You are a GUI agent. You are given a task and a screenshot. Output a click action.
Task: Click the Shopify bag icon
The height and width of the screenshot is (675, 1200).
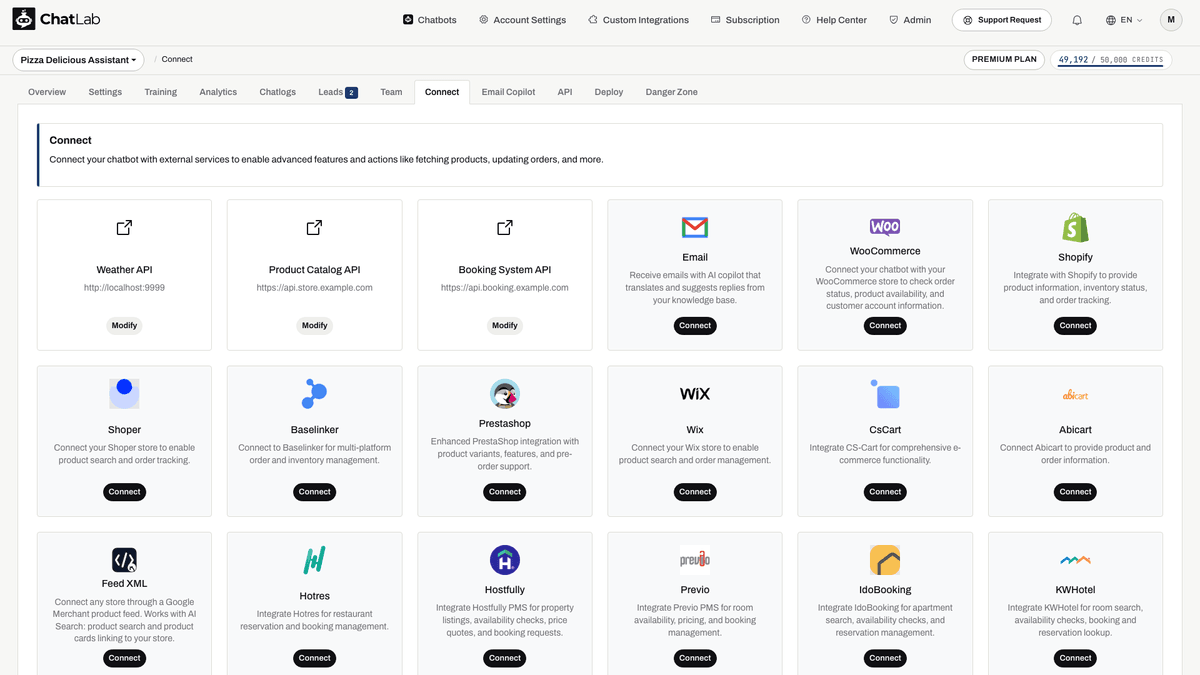pyautogui.click(x=1075, y=227)
